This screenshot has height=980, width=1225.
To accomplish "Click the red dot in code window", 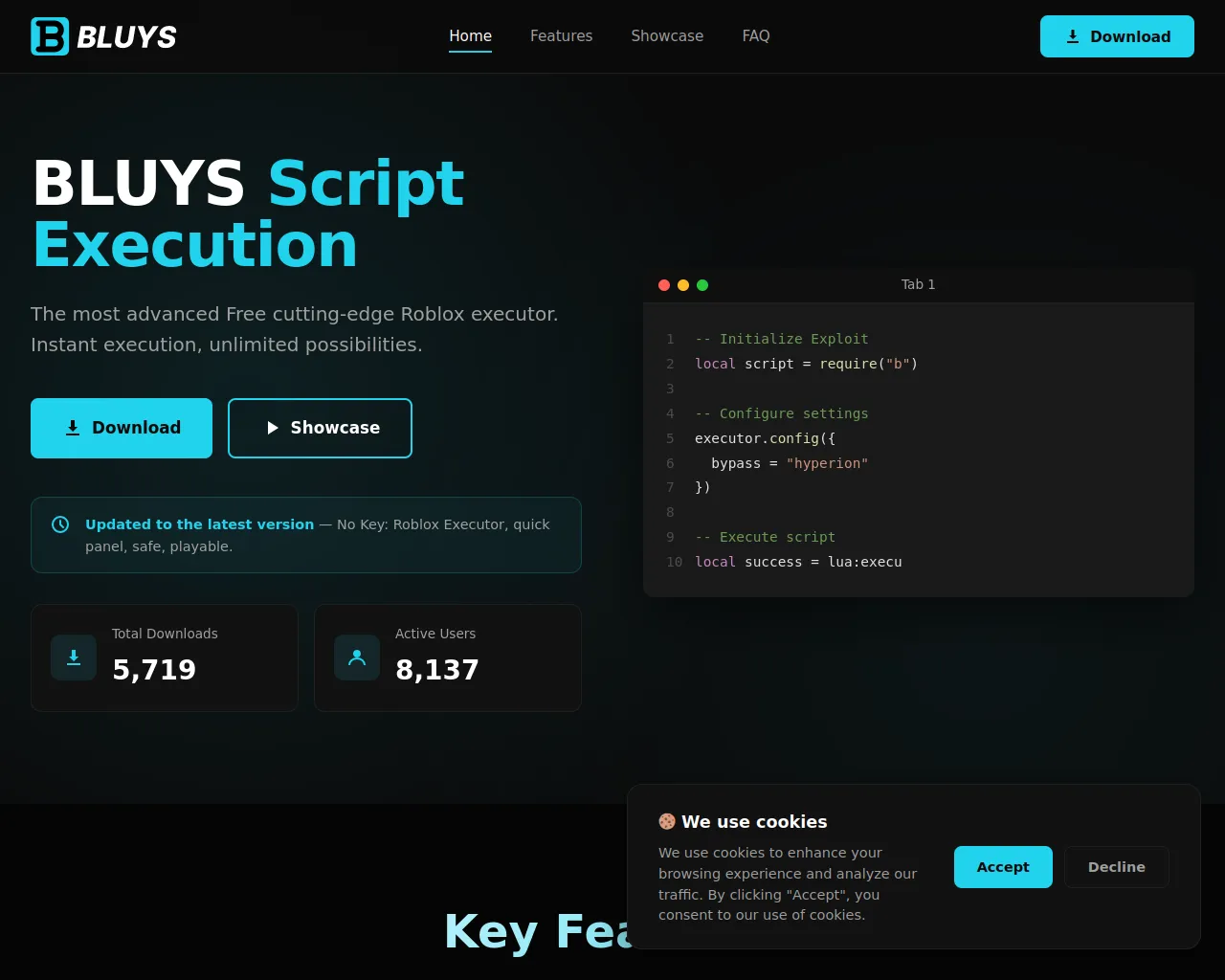I will [x=664, y=285].
